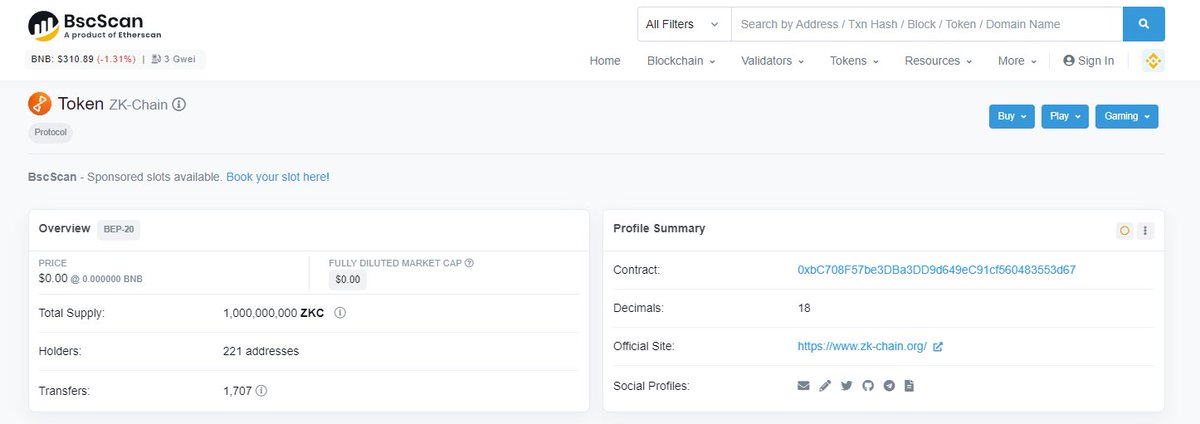Click the Book your slot here link
1200x424 pixels.
(x=276, y=177)
